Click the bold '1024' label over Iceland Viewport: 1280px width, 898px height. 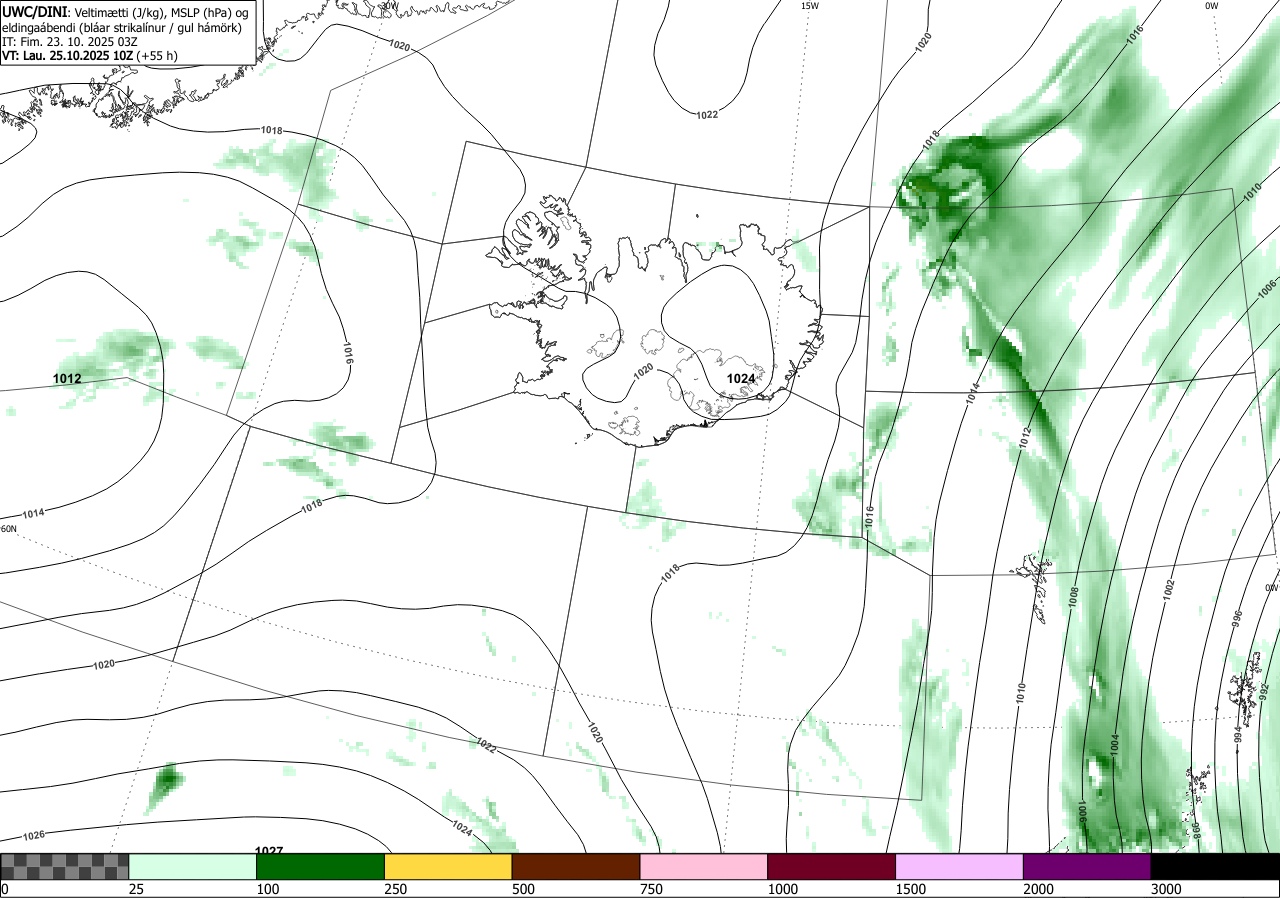[x=741, y=378]
